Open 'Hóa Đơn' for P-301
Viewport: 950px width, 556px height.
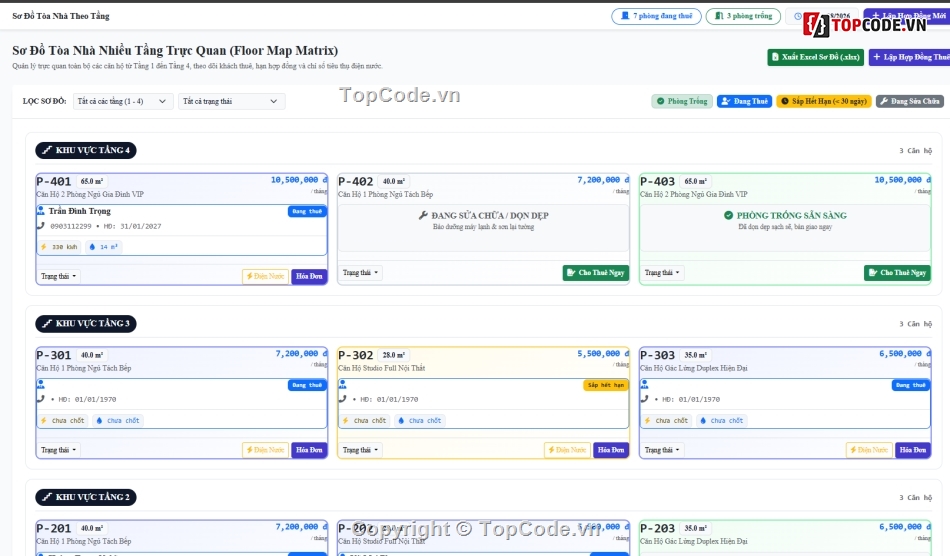pyautogui.click(x=309, y=450)
